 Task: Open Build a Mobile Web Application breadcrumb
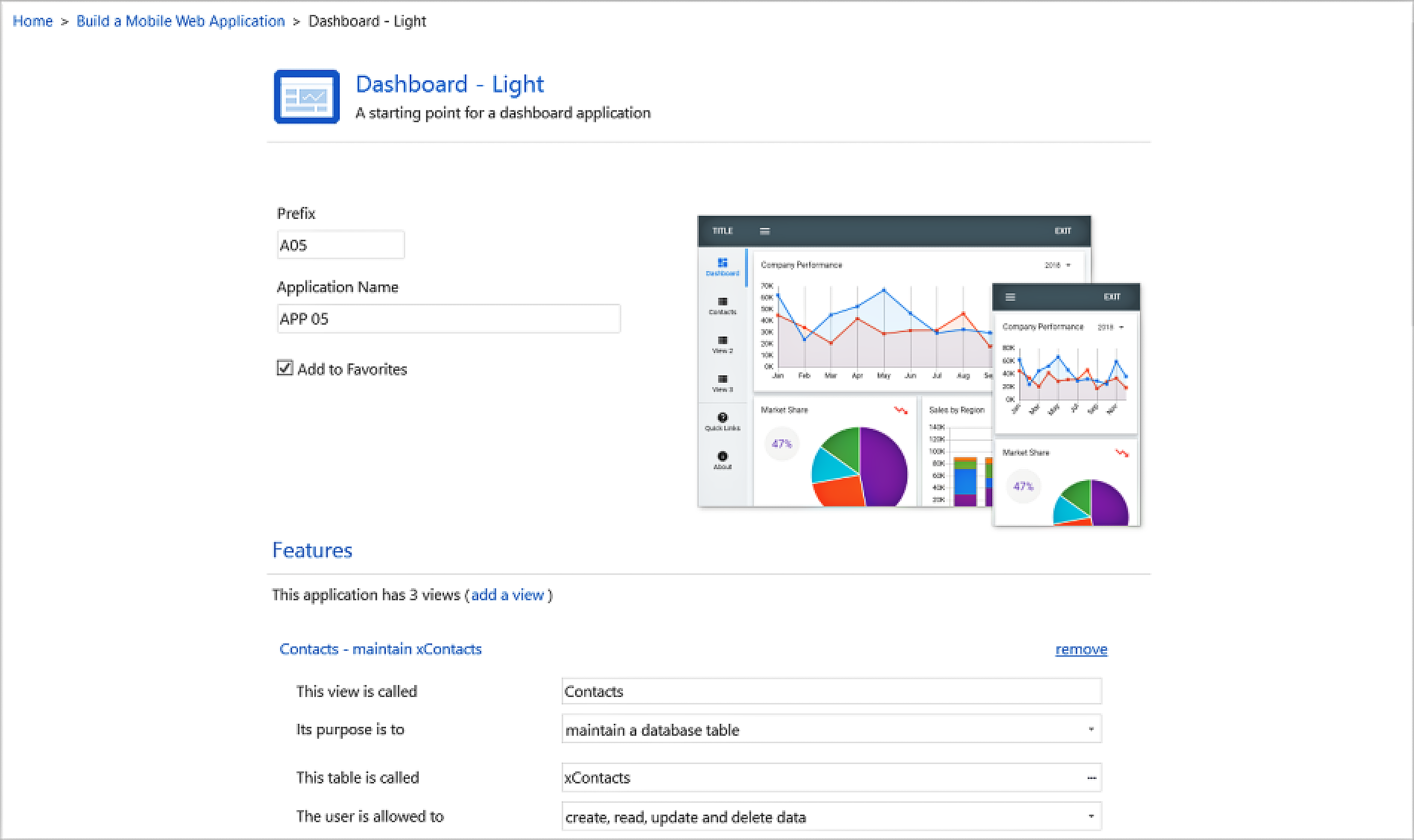(180, 21)
